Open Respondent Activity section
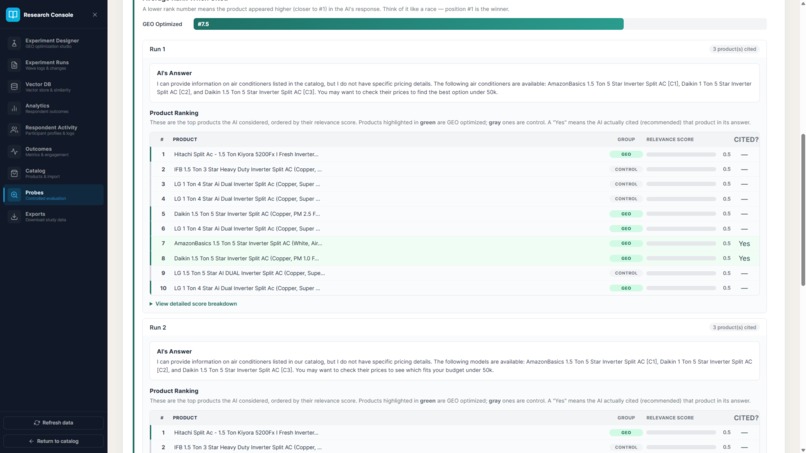The width and height of the screenshot is (806, 453). (53, 130)
